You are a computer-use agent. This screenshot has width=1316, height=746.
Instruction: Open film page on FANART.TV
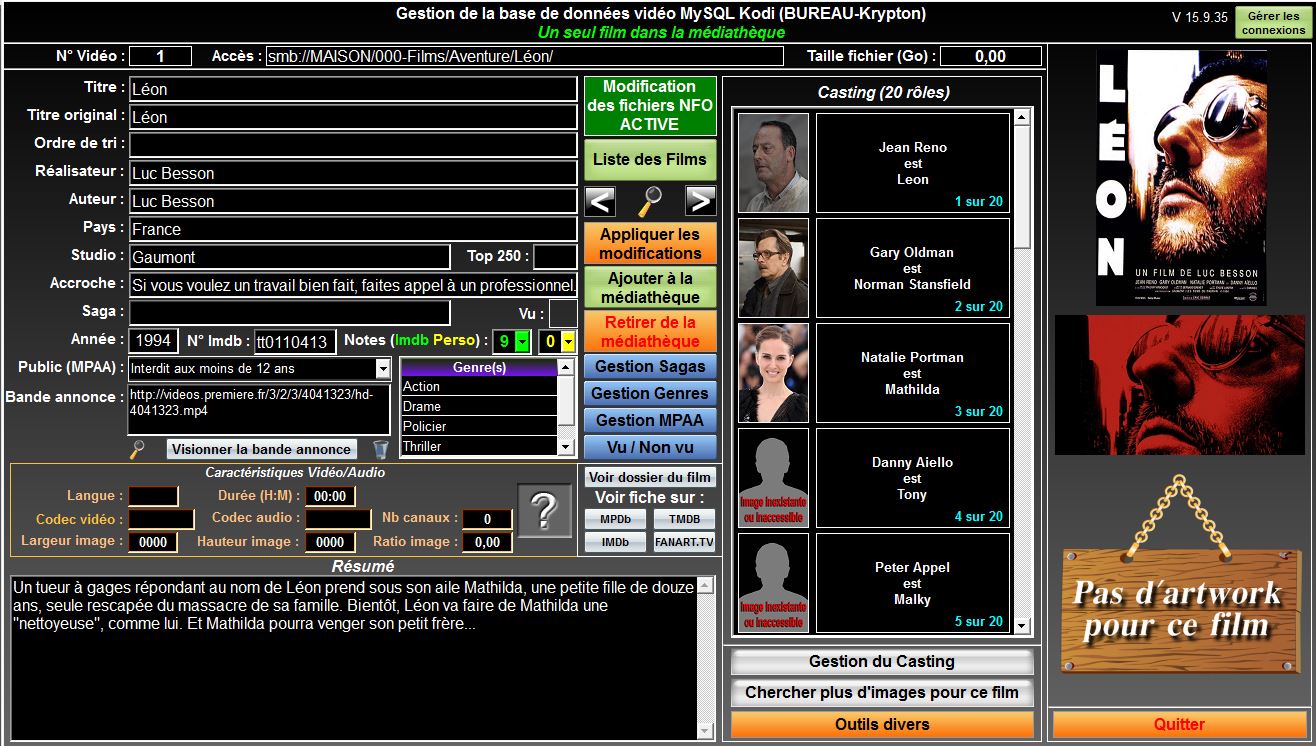click(685, 542)
